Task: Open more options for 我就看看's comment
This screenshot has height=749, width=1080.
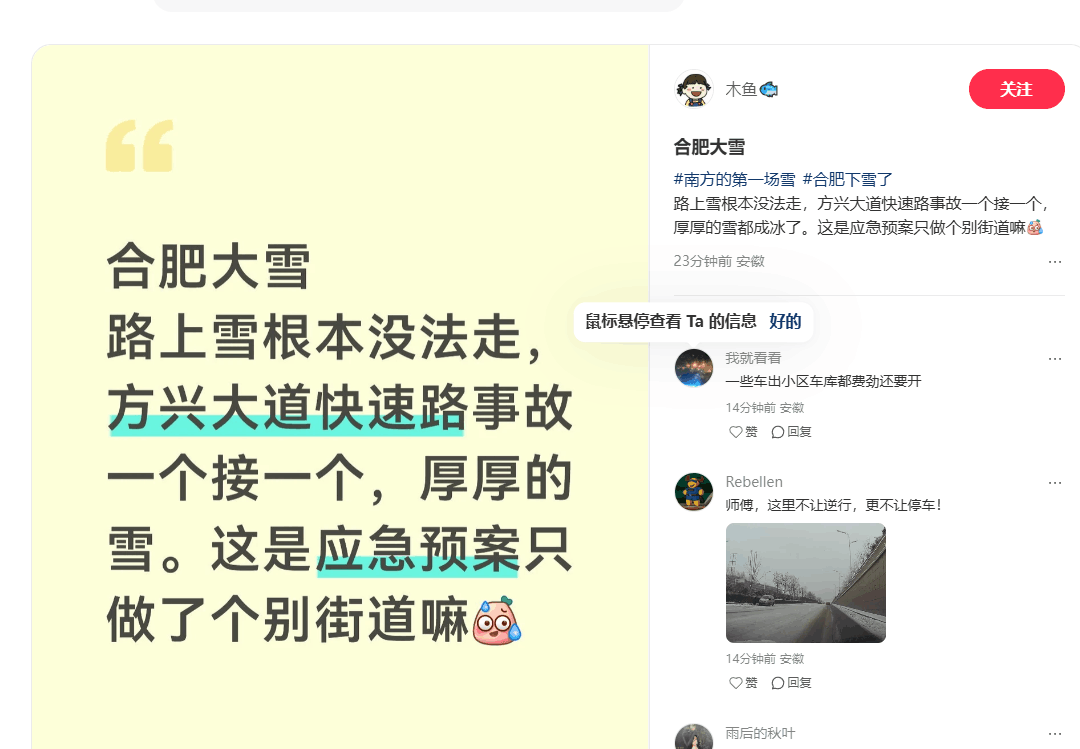Action: 1055,358
